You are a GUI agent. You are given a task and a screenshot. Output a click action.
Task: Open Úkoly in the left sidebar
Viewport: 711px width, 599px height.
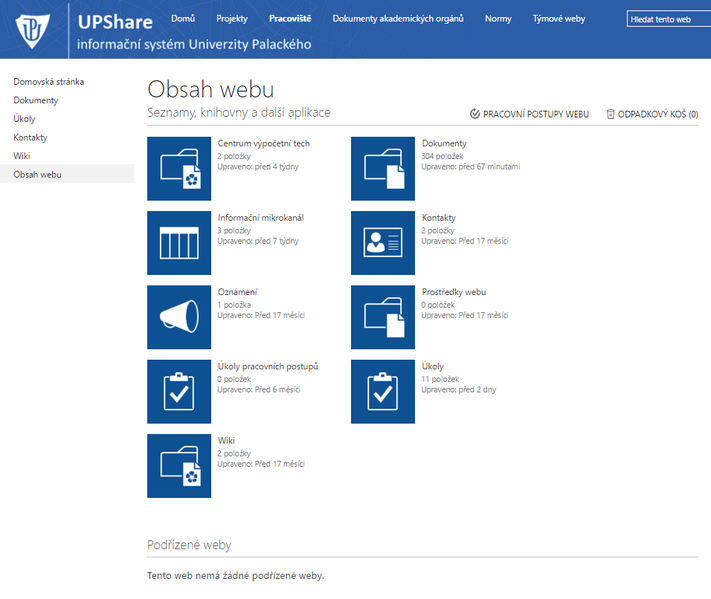pos(24,119)
